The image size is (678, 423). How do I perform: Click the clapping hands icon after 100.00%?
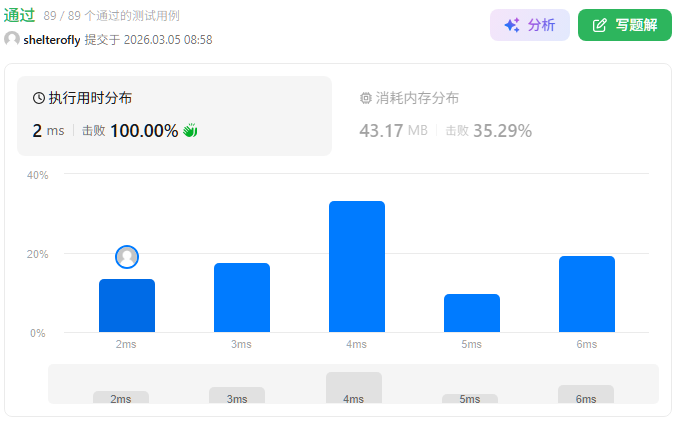click(191, 131)
